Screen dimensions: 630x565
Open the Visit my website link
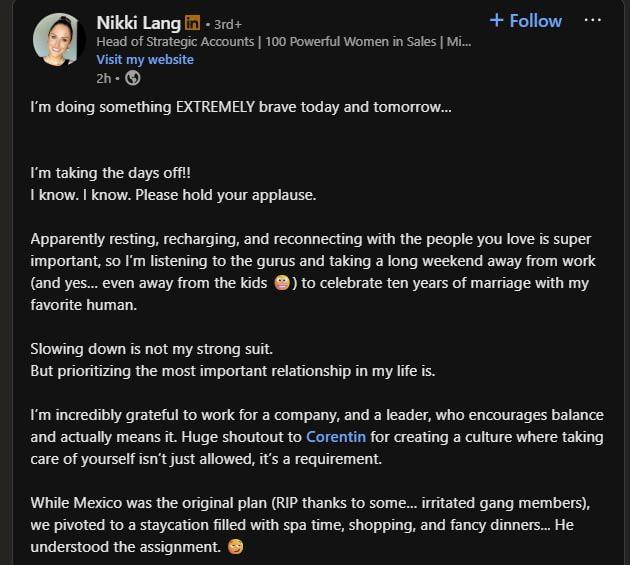(x=145, y=59)
